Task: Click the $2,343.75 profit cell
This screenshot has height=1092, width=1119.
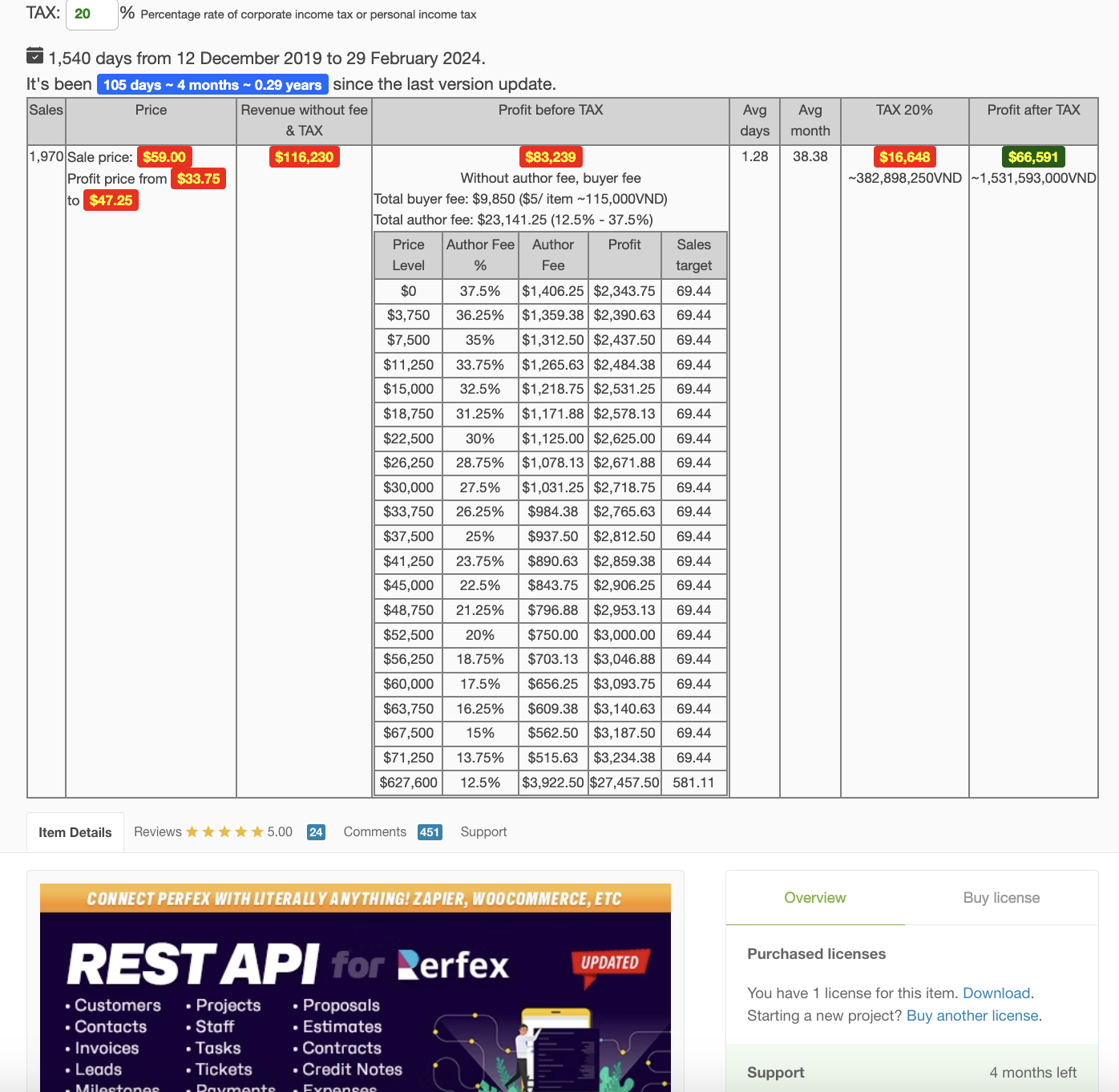Action: point(624,291)
